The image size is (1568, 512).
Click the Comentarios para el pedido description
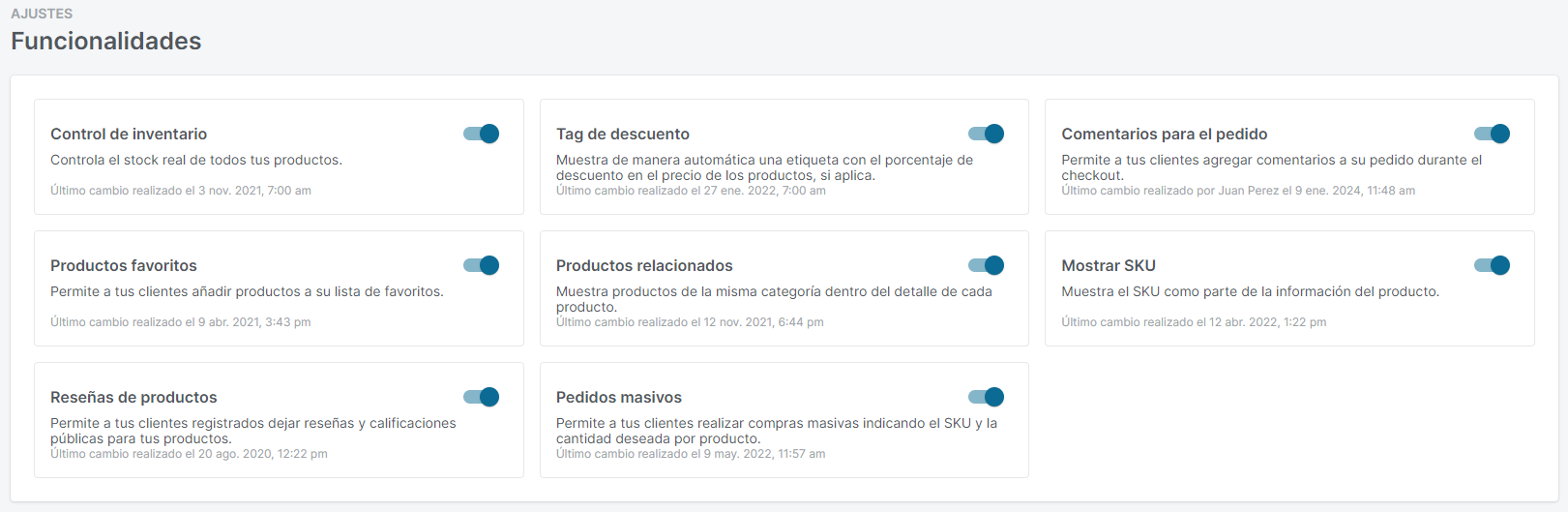click(1271, 167)
